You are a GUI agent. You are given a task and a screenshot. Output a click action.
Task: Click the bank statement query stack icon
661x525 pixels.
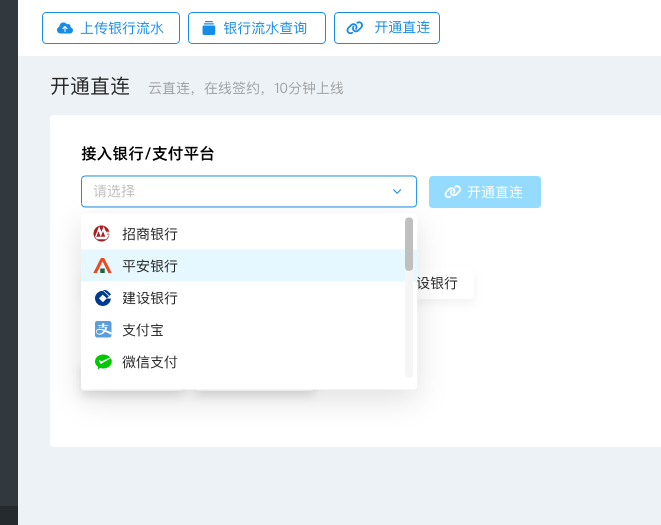209,28
